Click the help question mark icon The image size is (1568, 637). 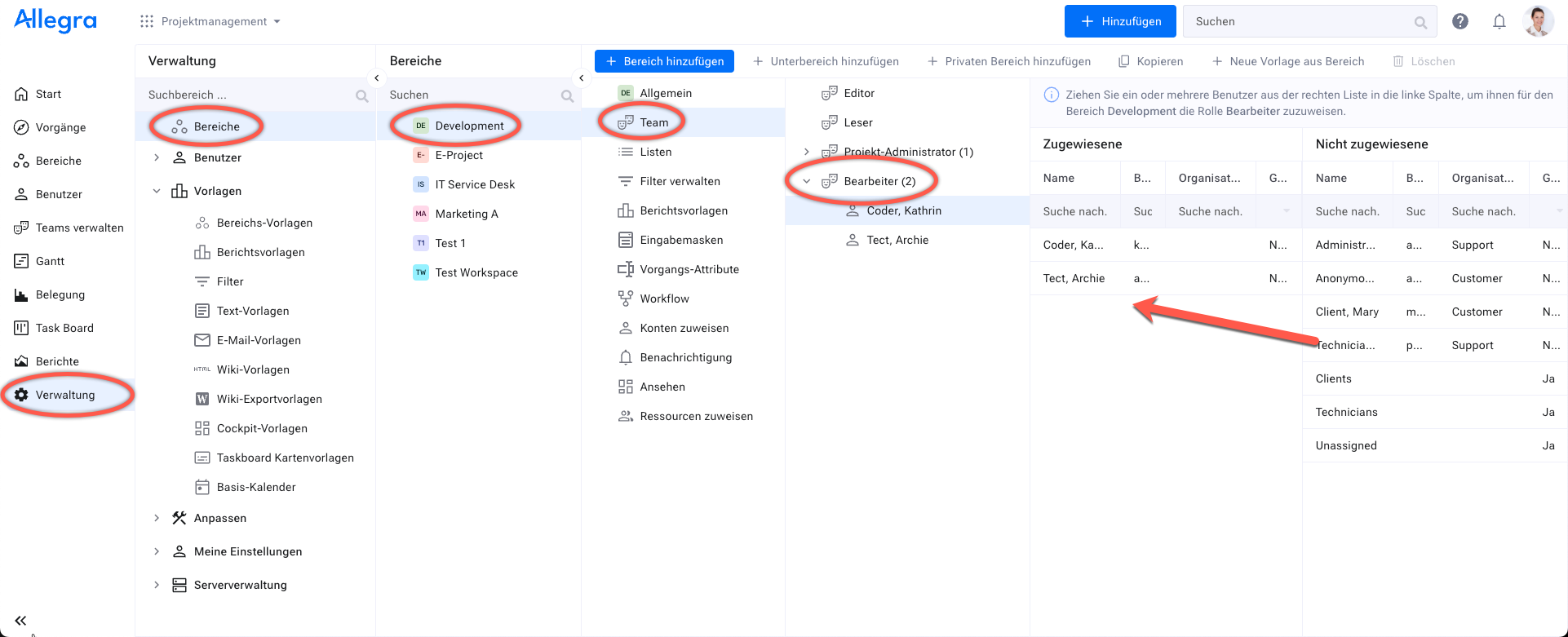[x=1460, y=21]
